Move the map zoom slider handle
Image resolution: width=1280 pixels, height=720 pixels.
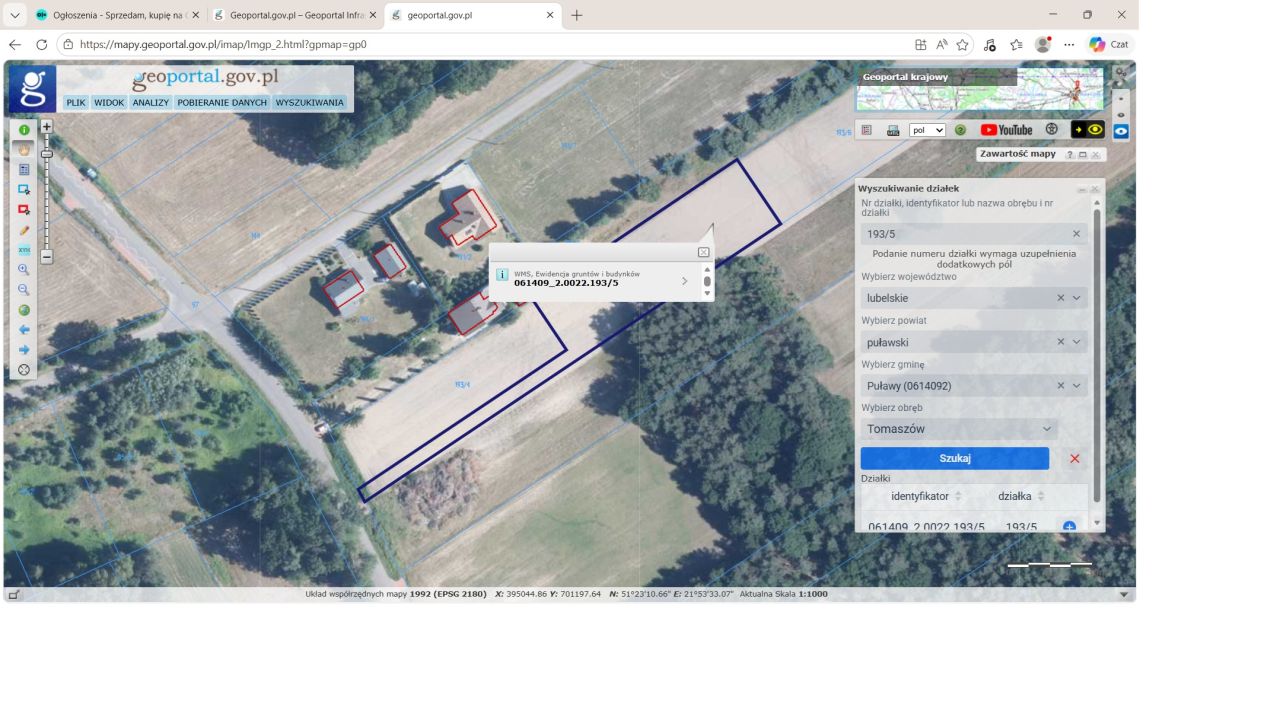(x=46, y=154)
